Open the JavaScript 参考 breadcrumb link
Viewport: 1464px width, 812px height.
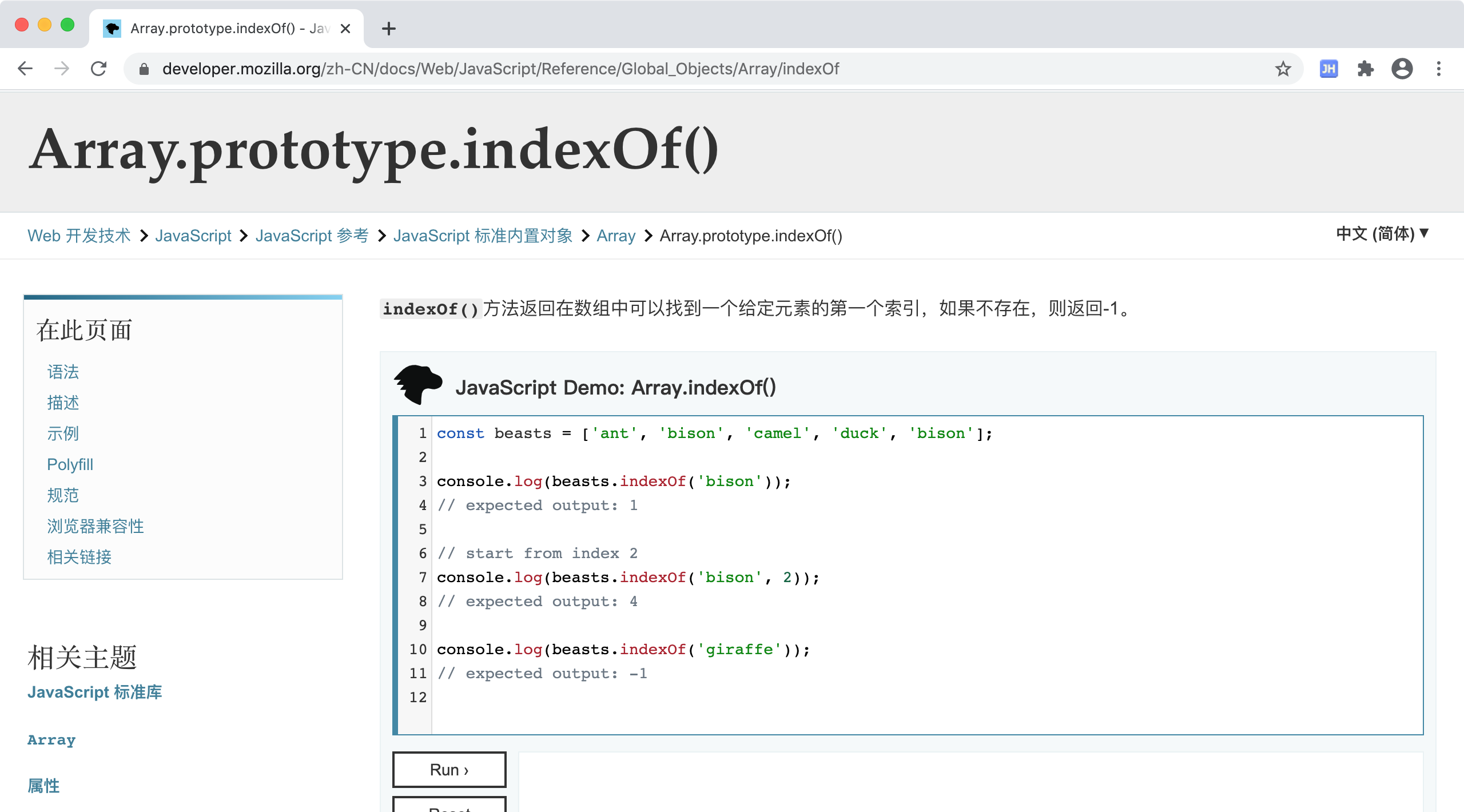[312, 236]
